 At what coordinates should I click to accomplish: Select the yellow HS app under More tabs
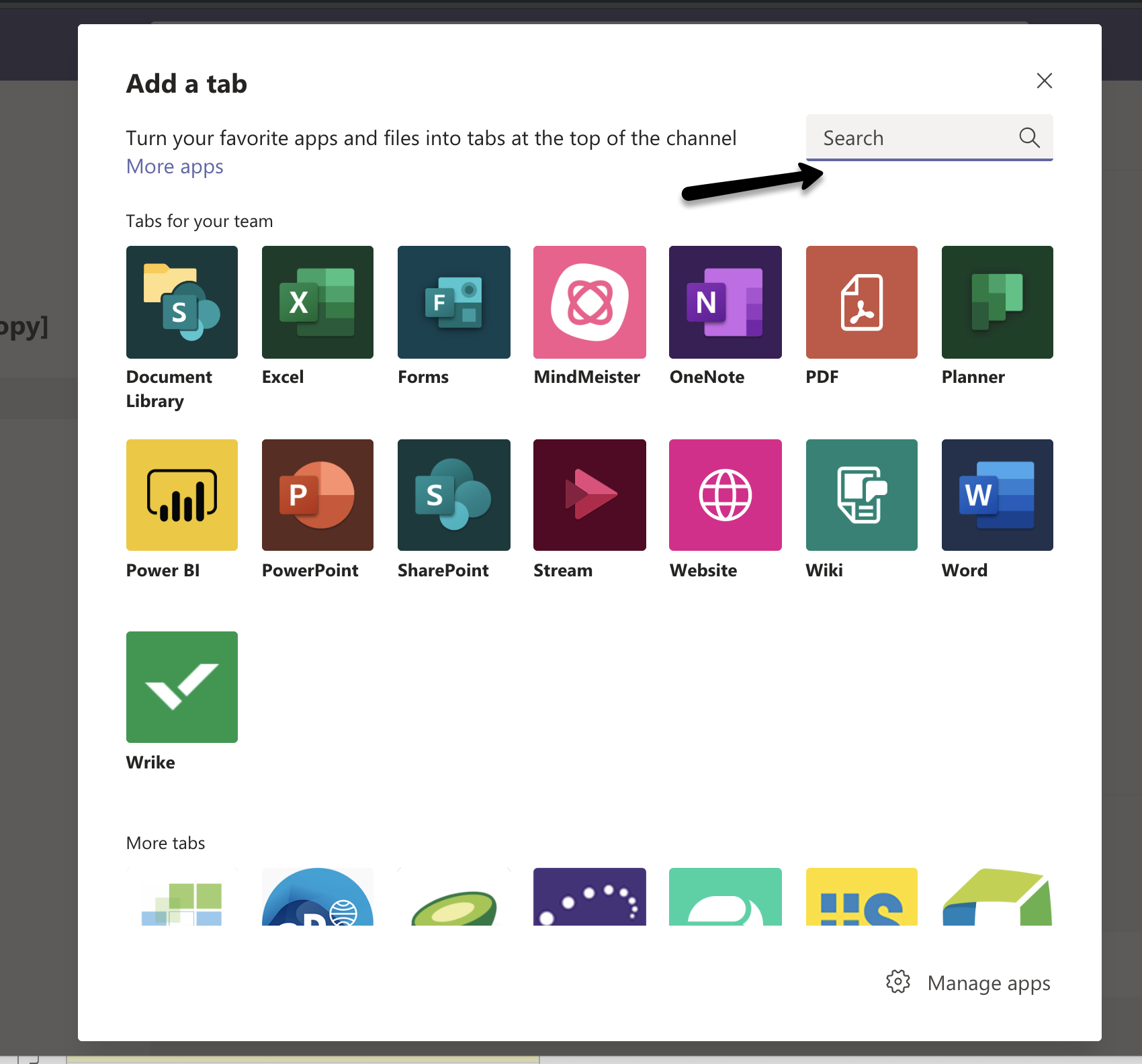[862, 897]
